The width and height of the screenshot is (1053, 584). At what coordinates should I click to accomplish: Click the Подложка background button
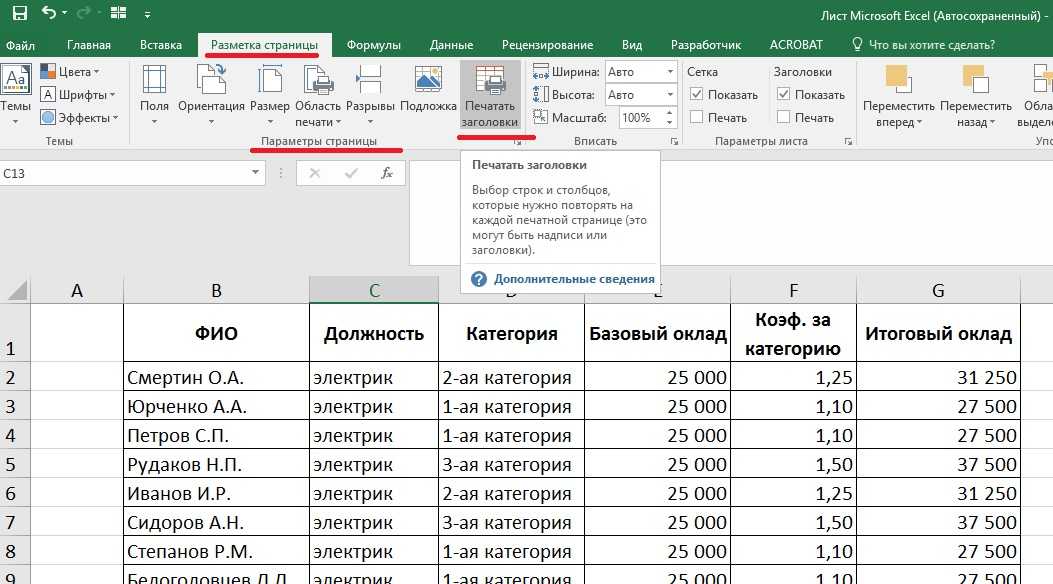pyautogui.click(x=428, y=89)
